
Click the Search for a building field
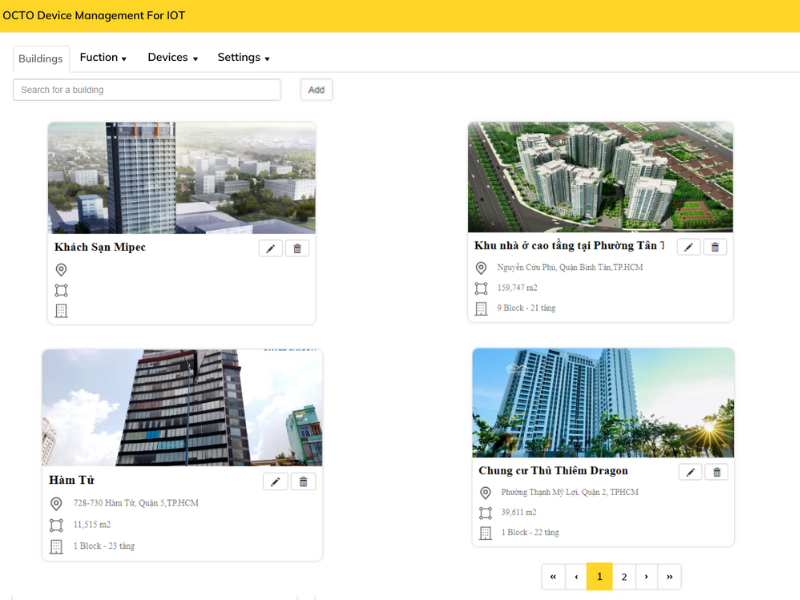coord(146,90)
